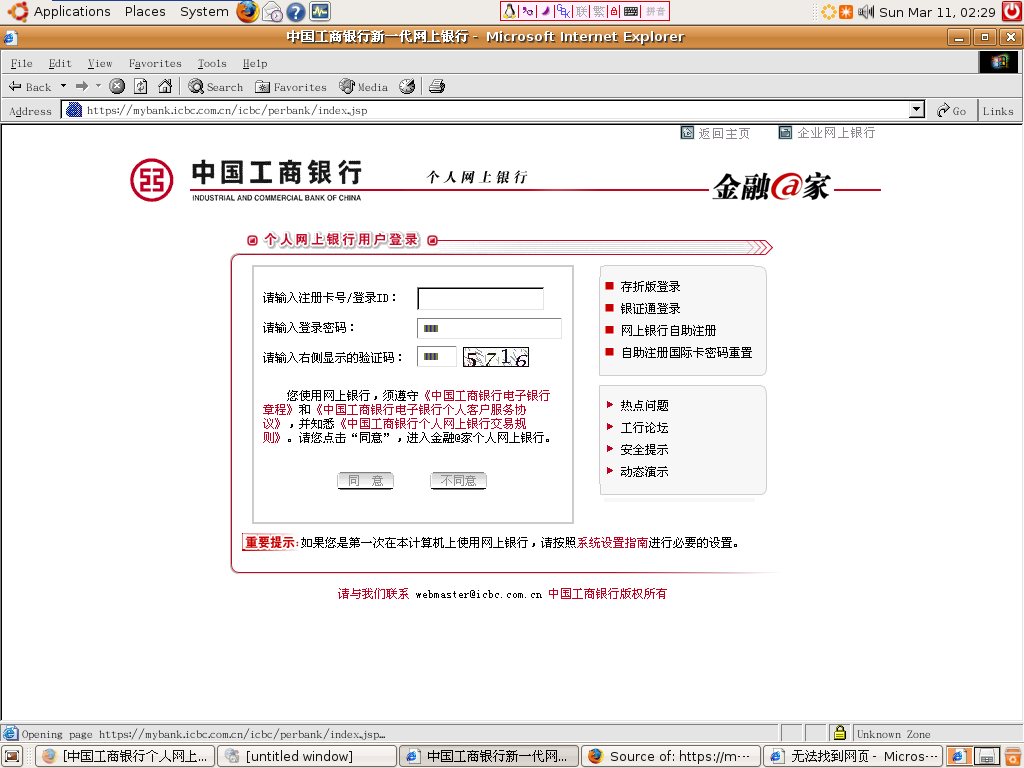Click the SSL padlock icon in status bar

[840, 733]
